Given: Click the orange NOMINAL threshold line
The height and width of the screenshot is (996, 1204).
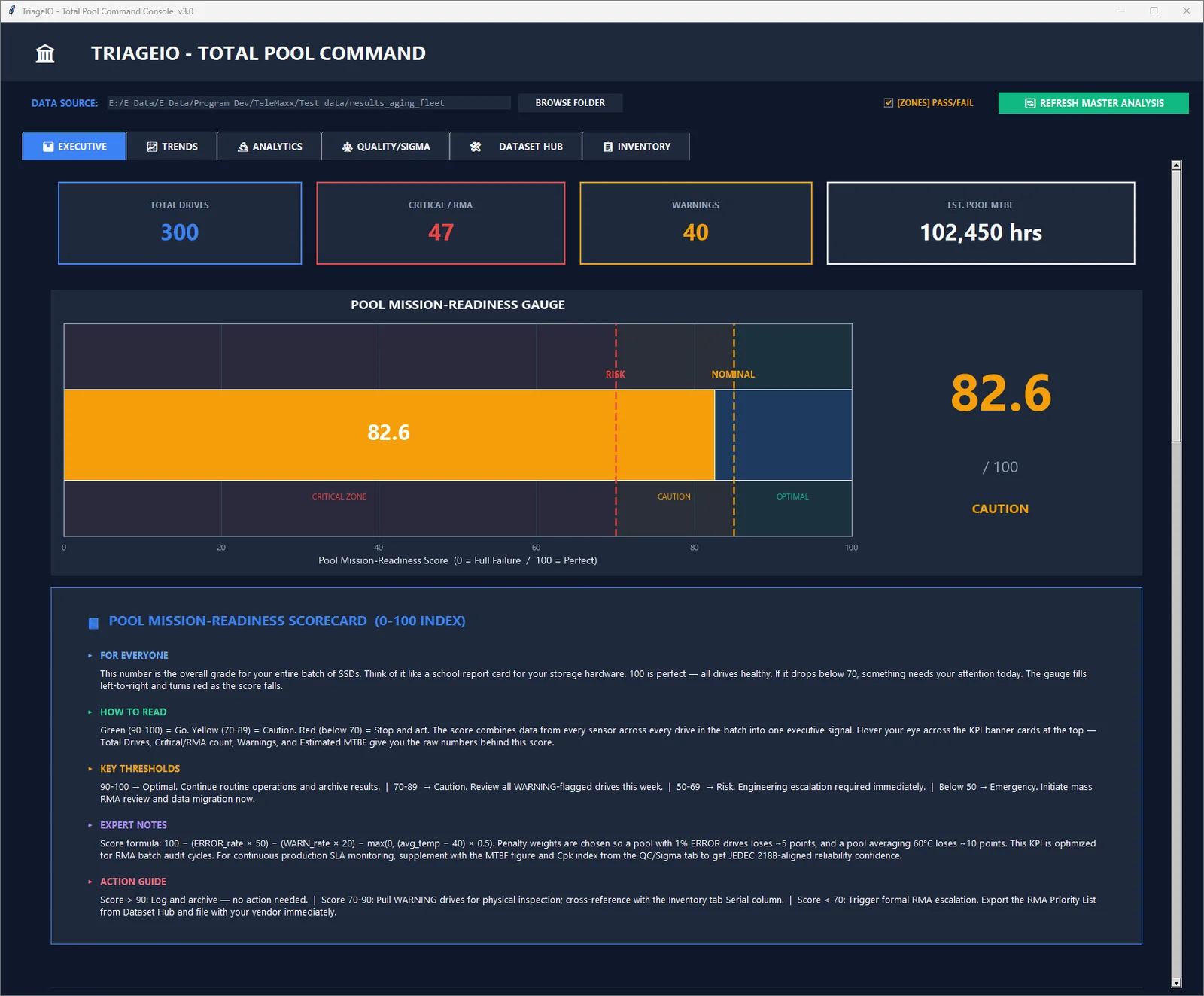Looking at the screenshot, I should point(734,430).
